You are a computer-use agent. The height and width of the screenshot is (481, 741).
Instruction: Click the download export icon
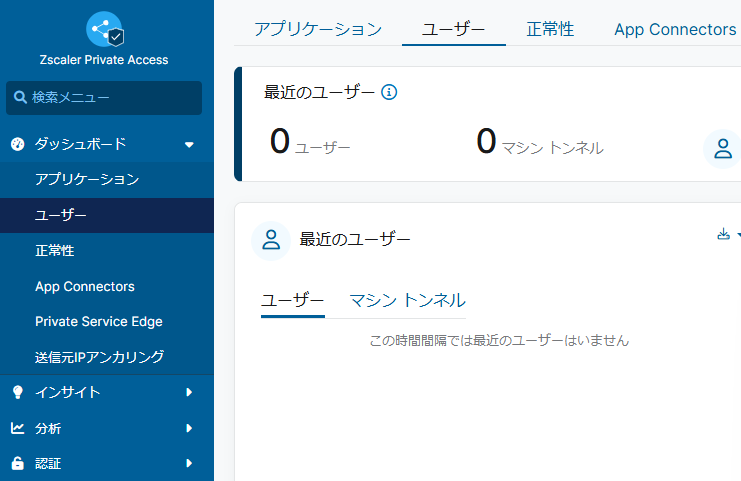coord(723,234)
